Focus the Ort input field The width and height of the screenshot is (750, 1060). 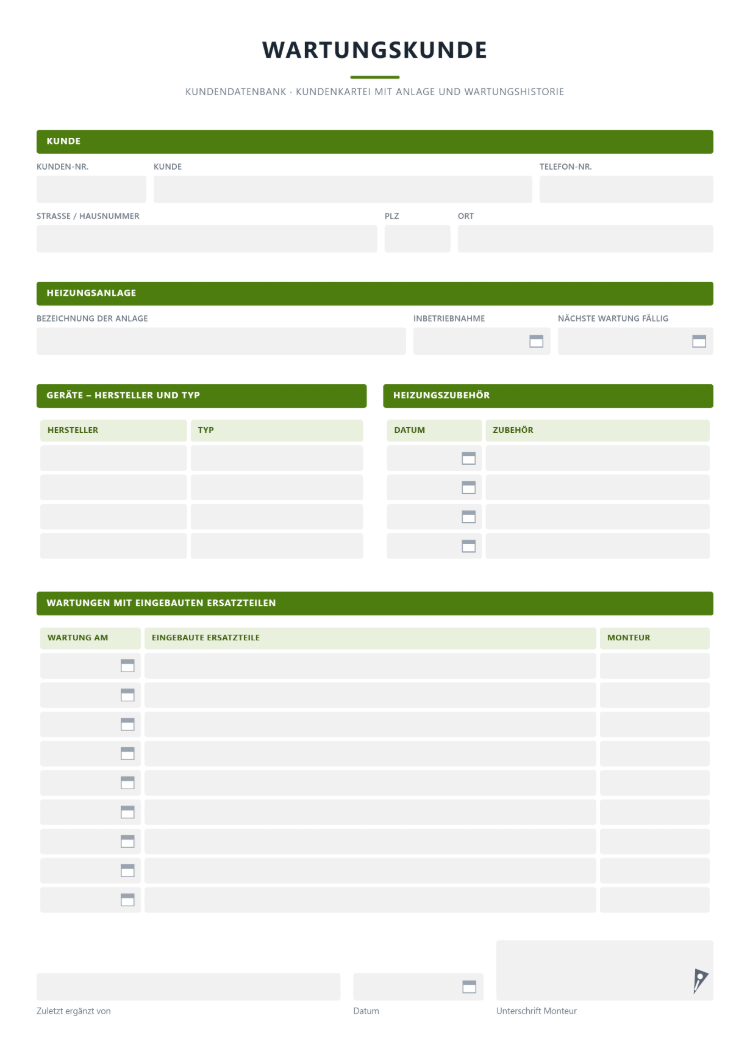pyautogui.click(x=586, y=239)
